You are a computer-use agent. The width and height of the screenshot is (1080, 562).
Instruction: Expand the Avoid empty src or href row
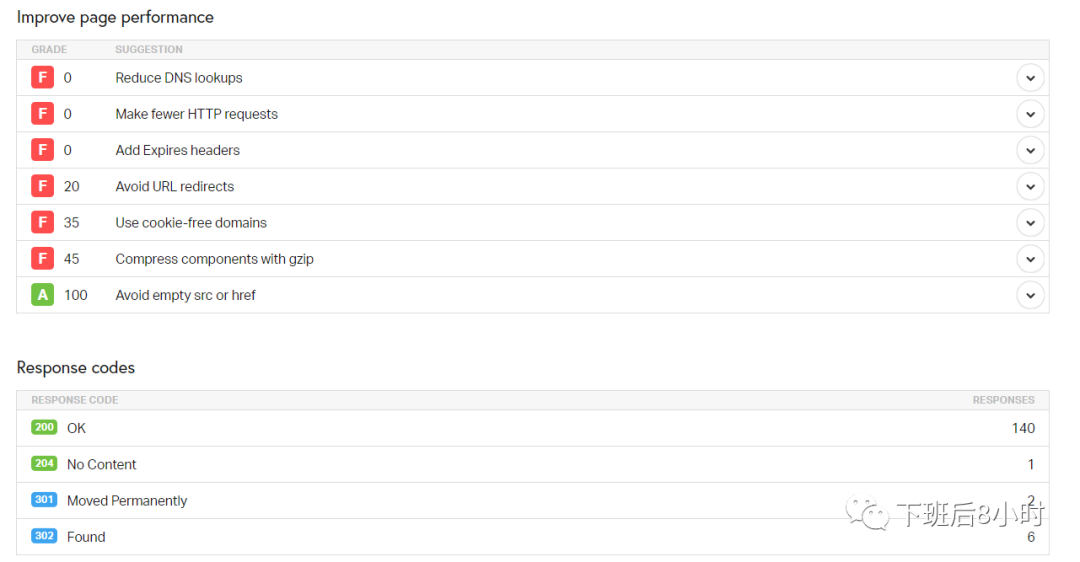[1030, 295]
